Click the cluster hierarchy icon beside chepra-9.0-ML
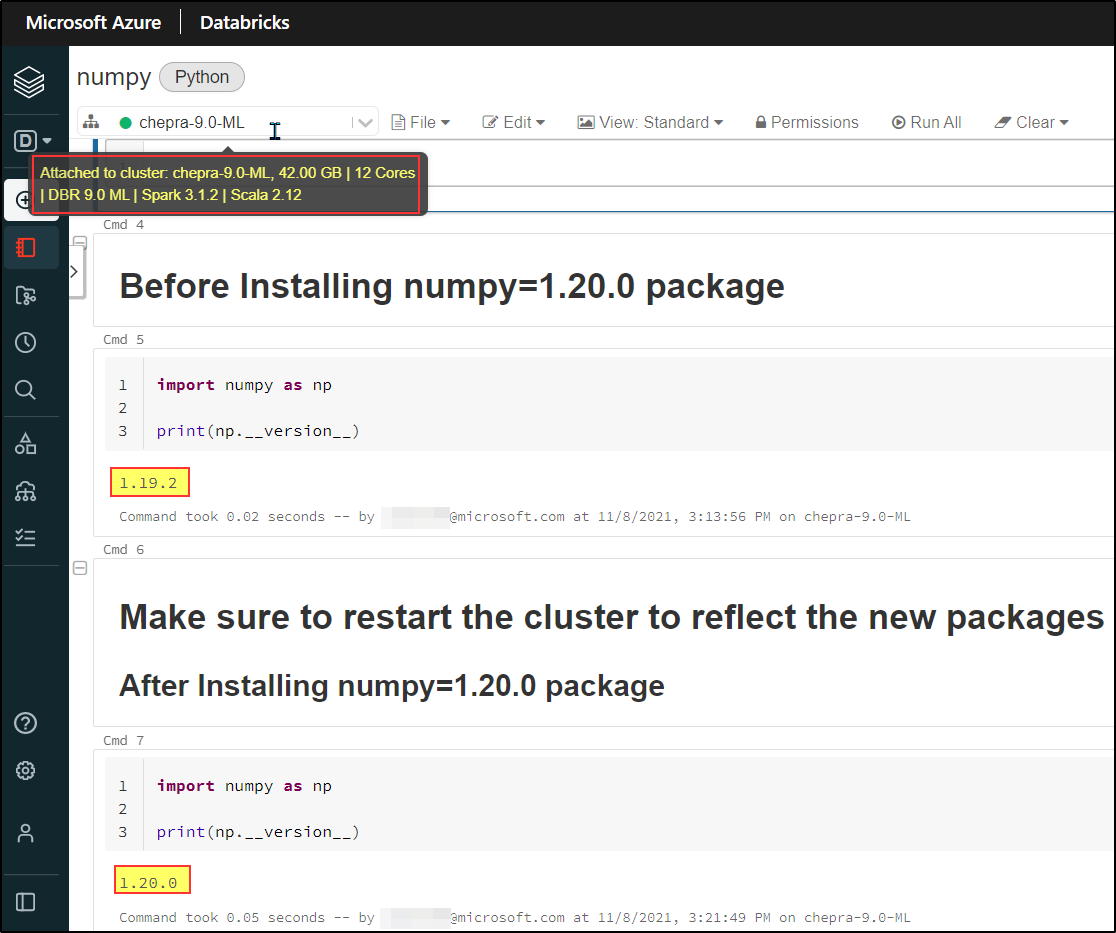 point(91,122)
